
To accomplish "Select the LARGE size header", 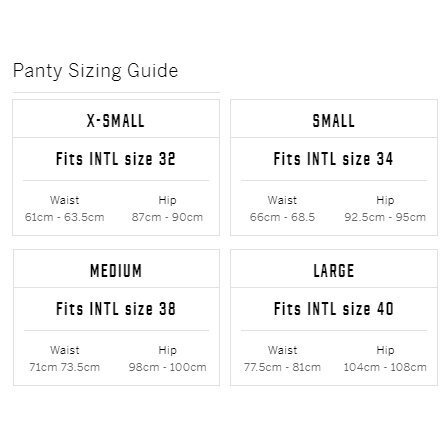I will click(334, 271).
